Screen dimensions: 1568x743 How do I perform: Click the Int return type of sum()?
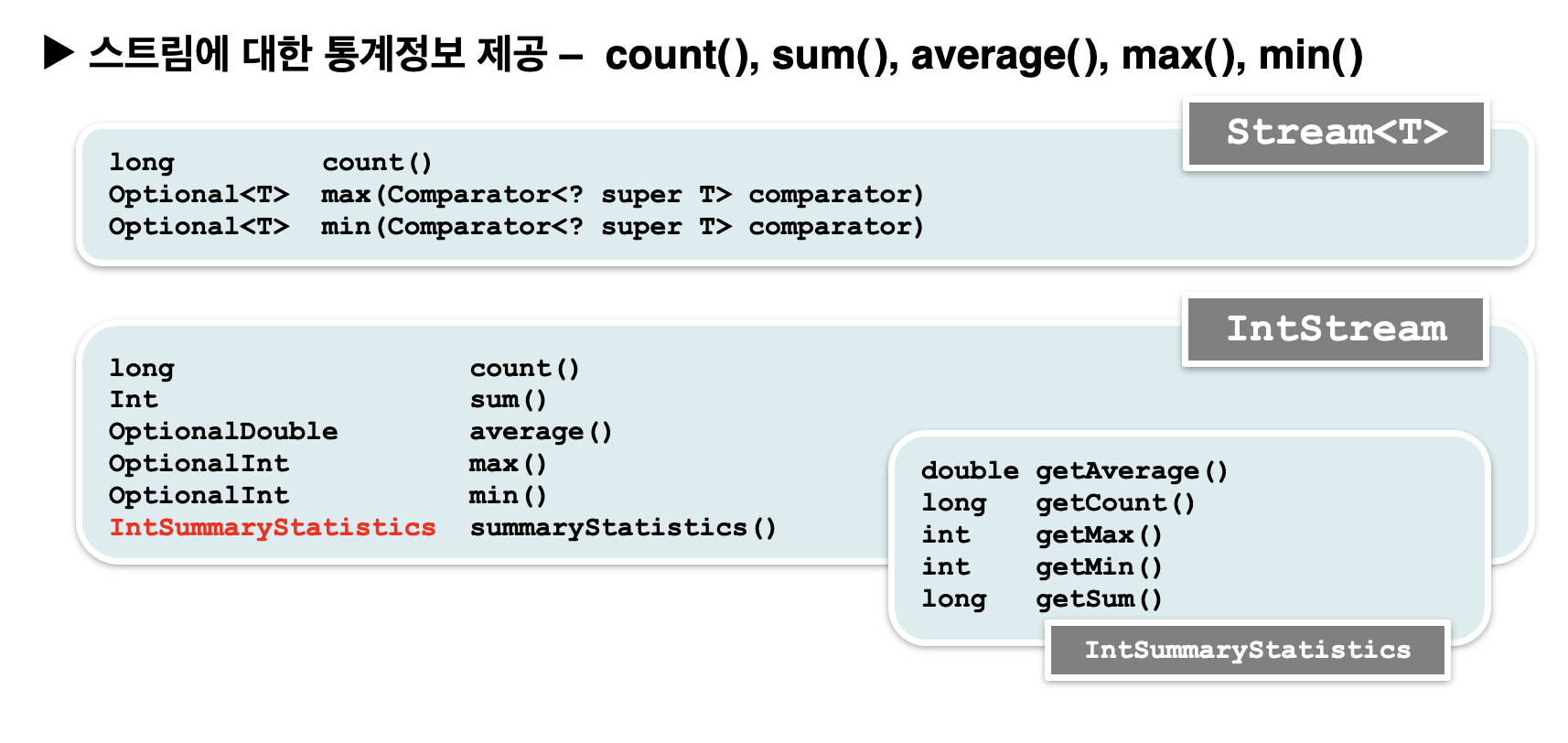134,400
